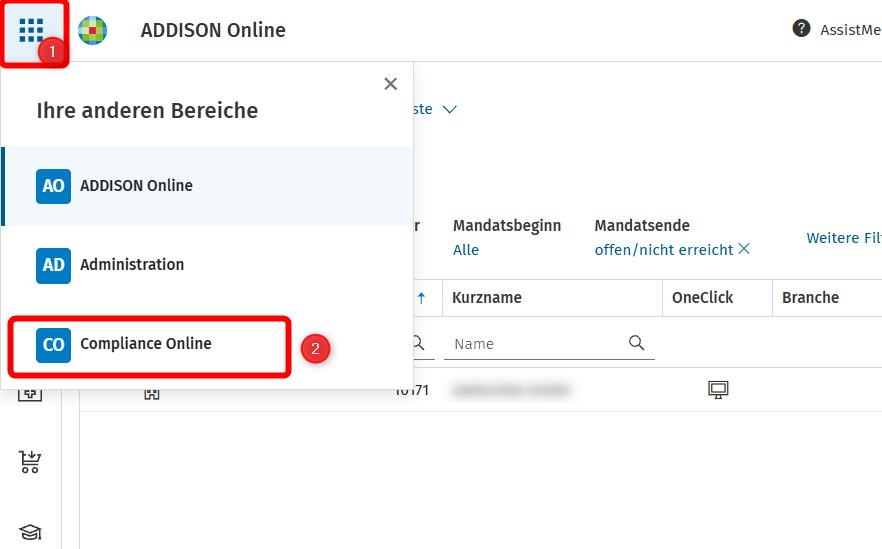Open 'Weitere Filter' link
The height and width of the screenshot is (549, 882).
click(x=844, y=238)
